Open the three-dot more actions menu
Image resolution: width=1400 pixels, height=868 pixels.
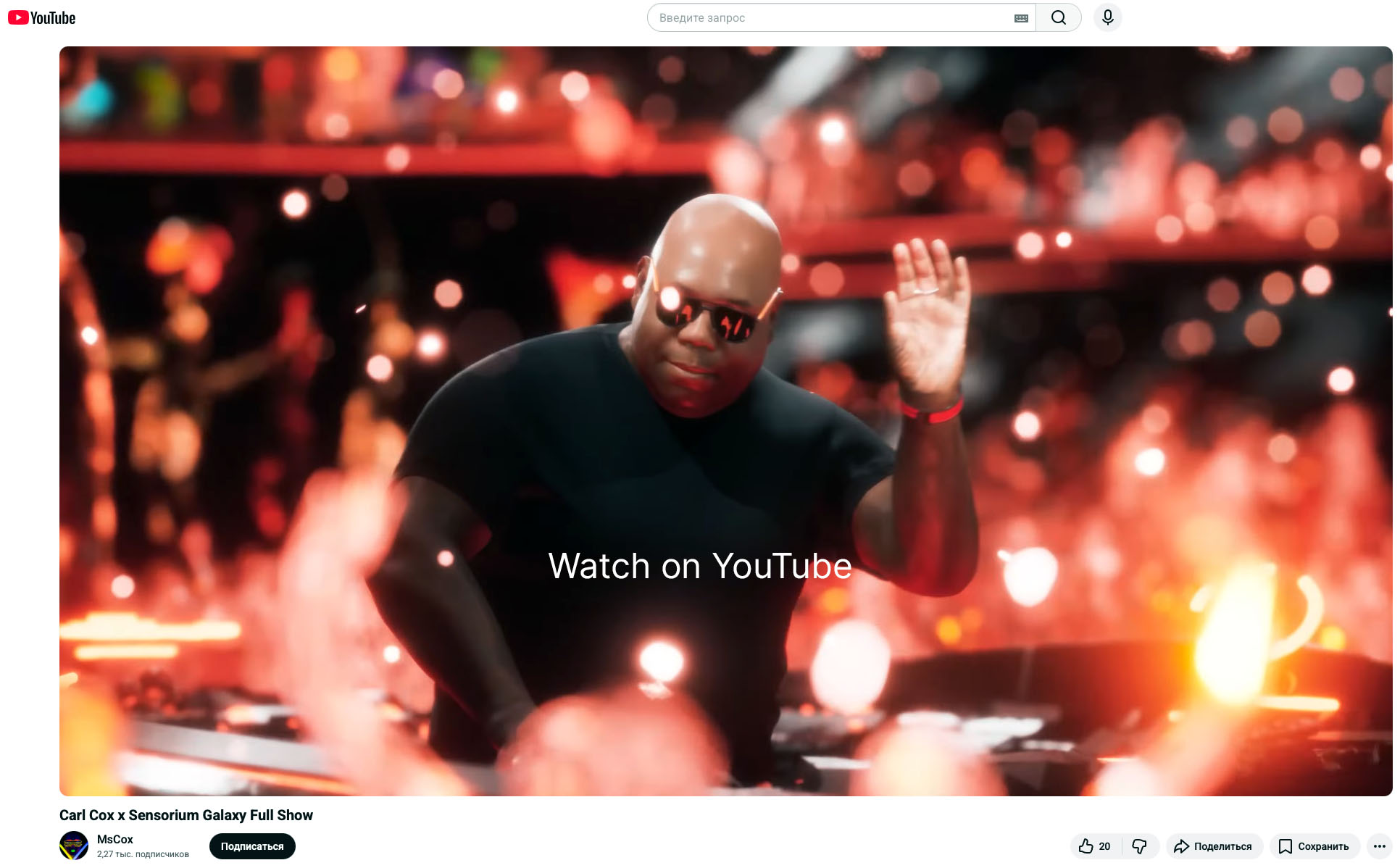click(1380, 846)
